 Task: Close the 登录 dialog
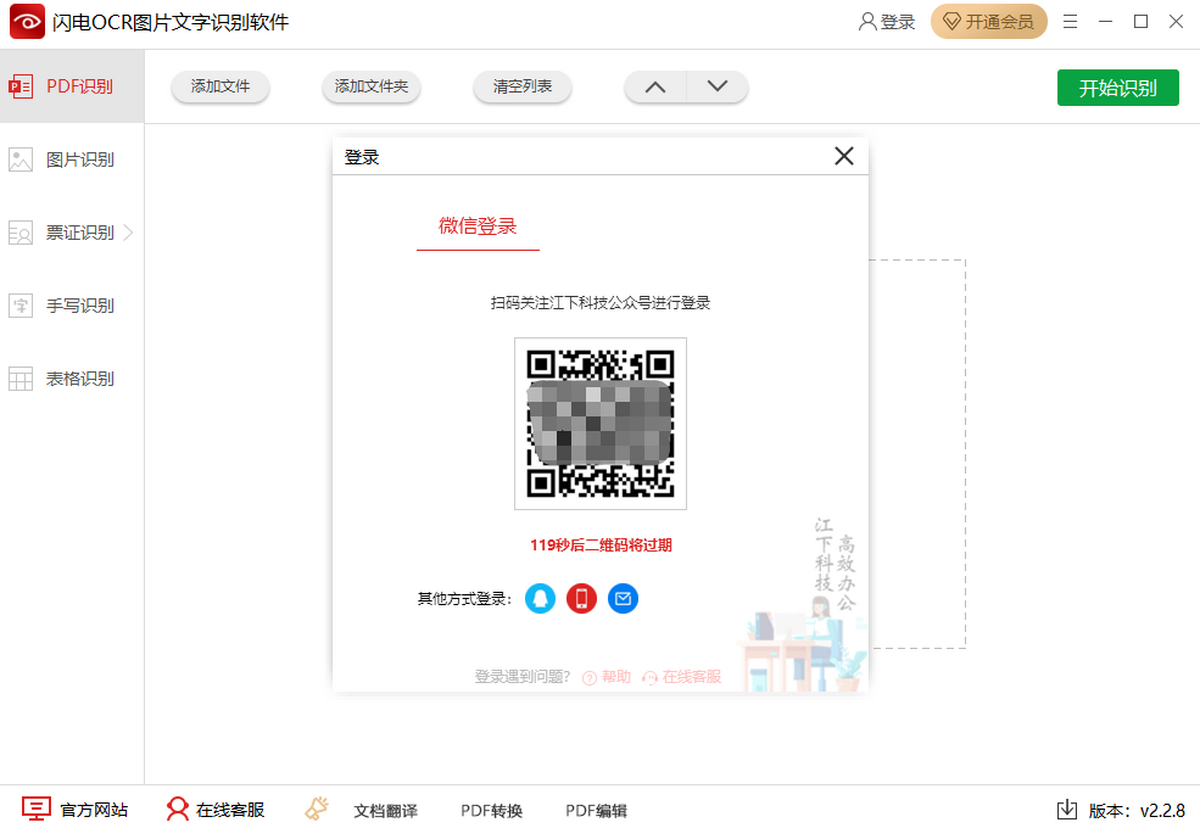(844, 156)
